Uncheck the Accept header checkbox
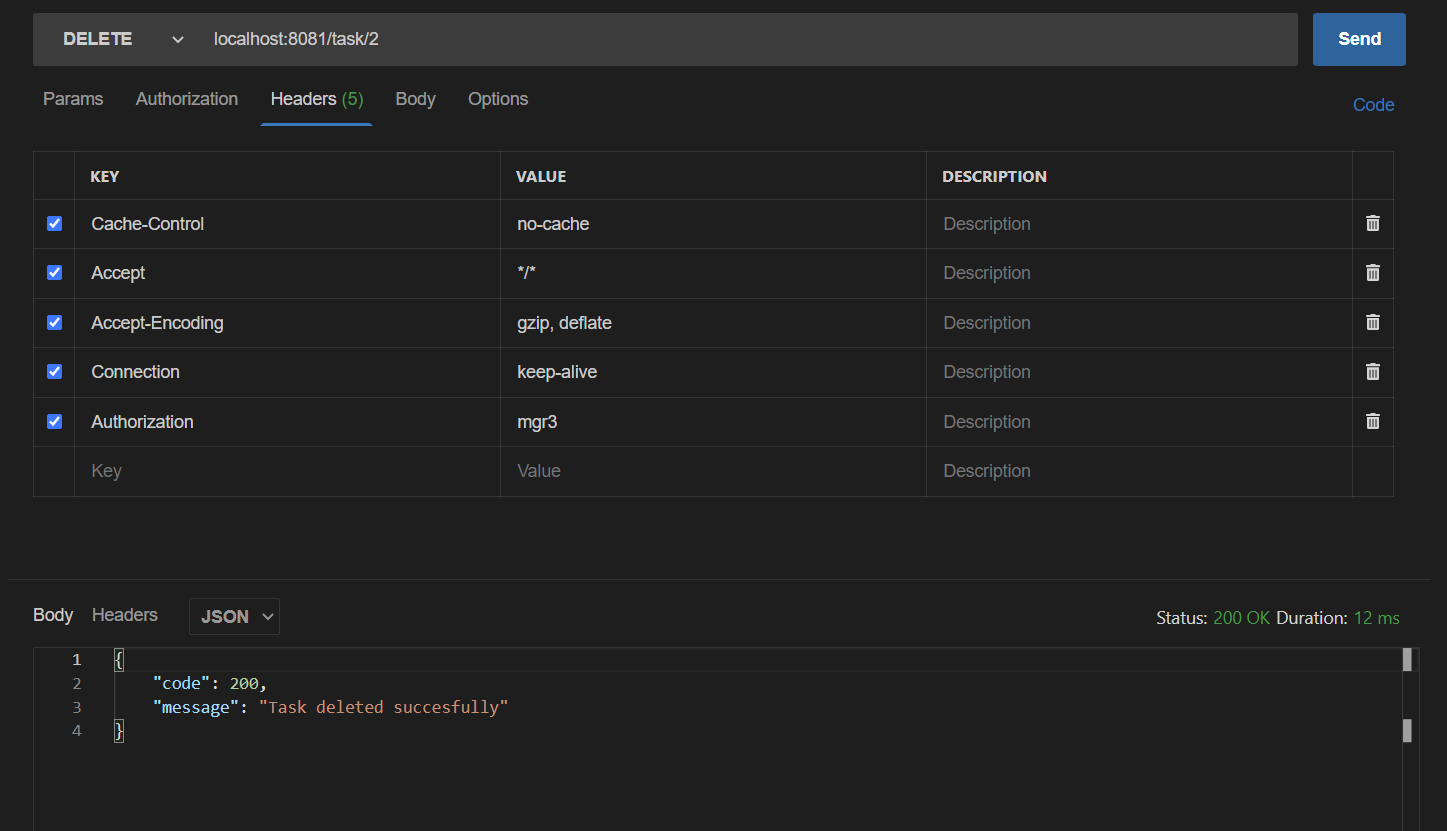Image resolution: width=1447 pixels, height=831 pixels. pos(55,273)
